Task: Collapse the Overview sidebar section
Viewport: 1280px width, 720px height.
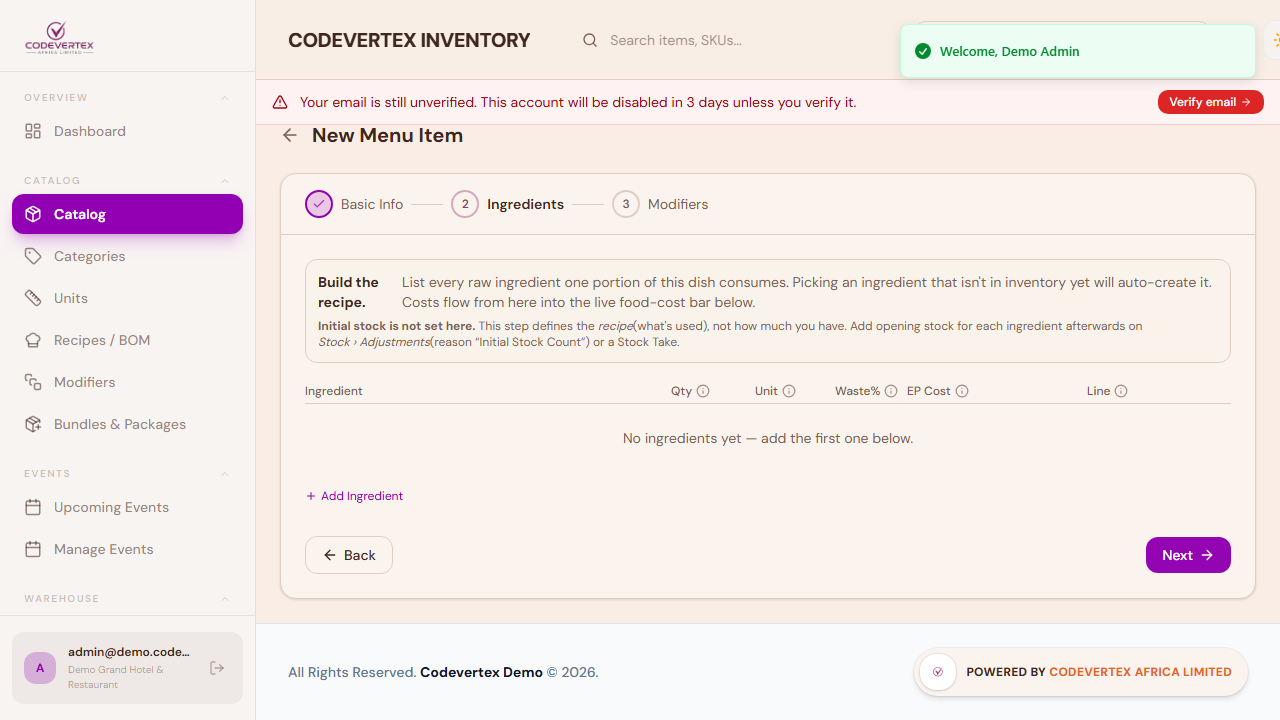Action: (x=225, y=98)
